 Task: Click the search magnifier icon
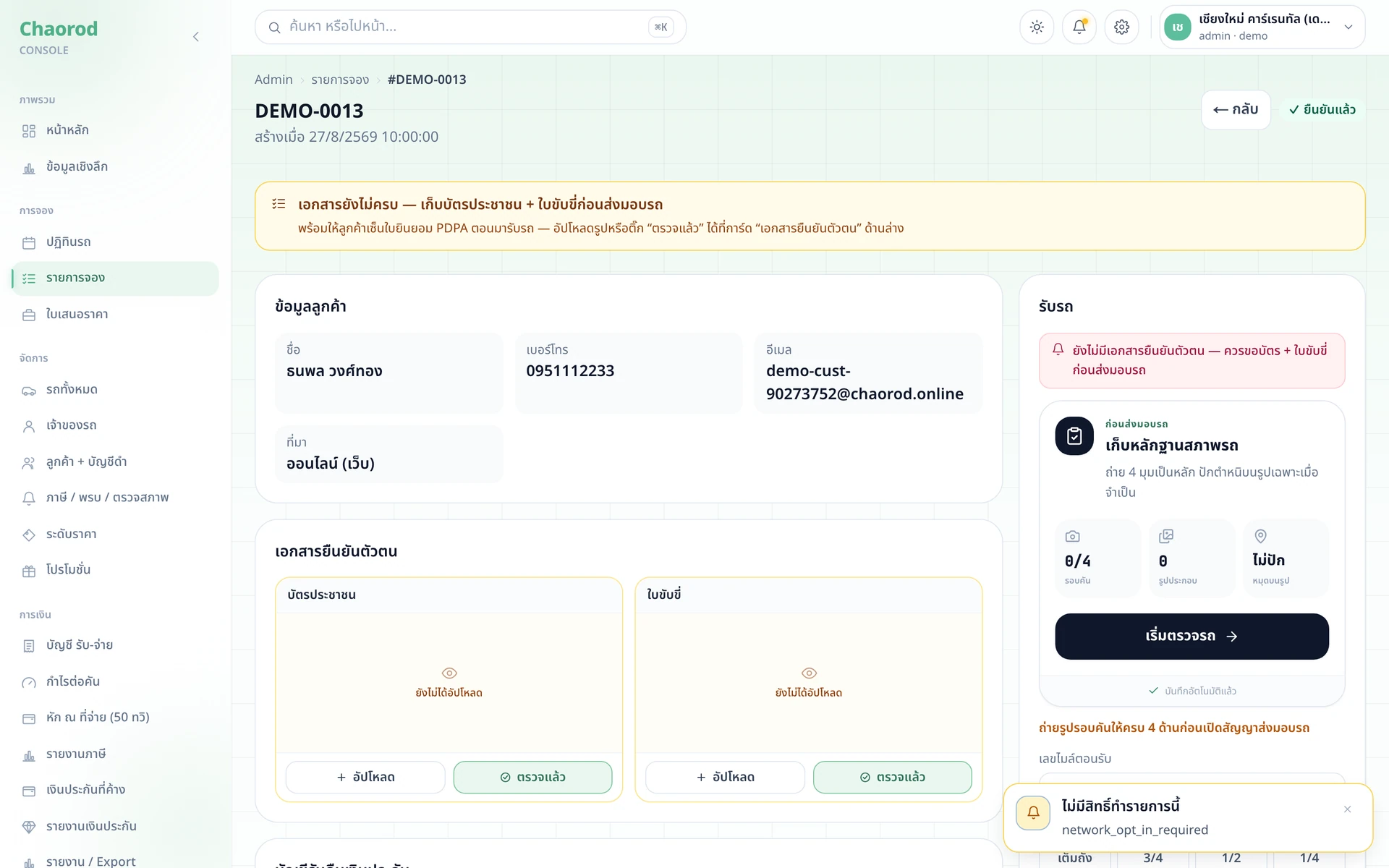click(x=274, y=27)
